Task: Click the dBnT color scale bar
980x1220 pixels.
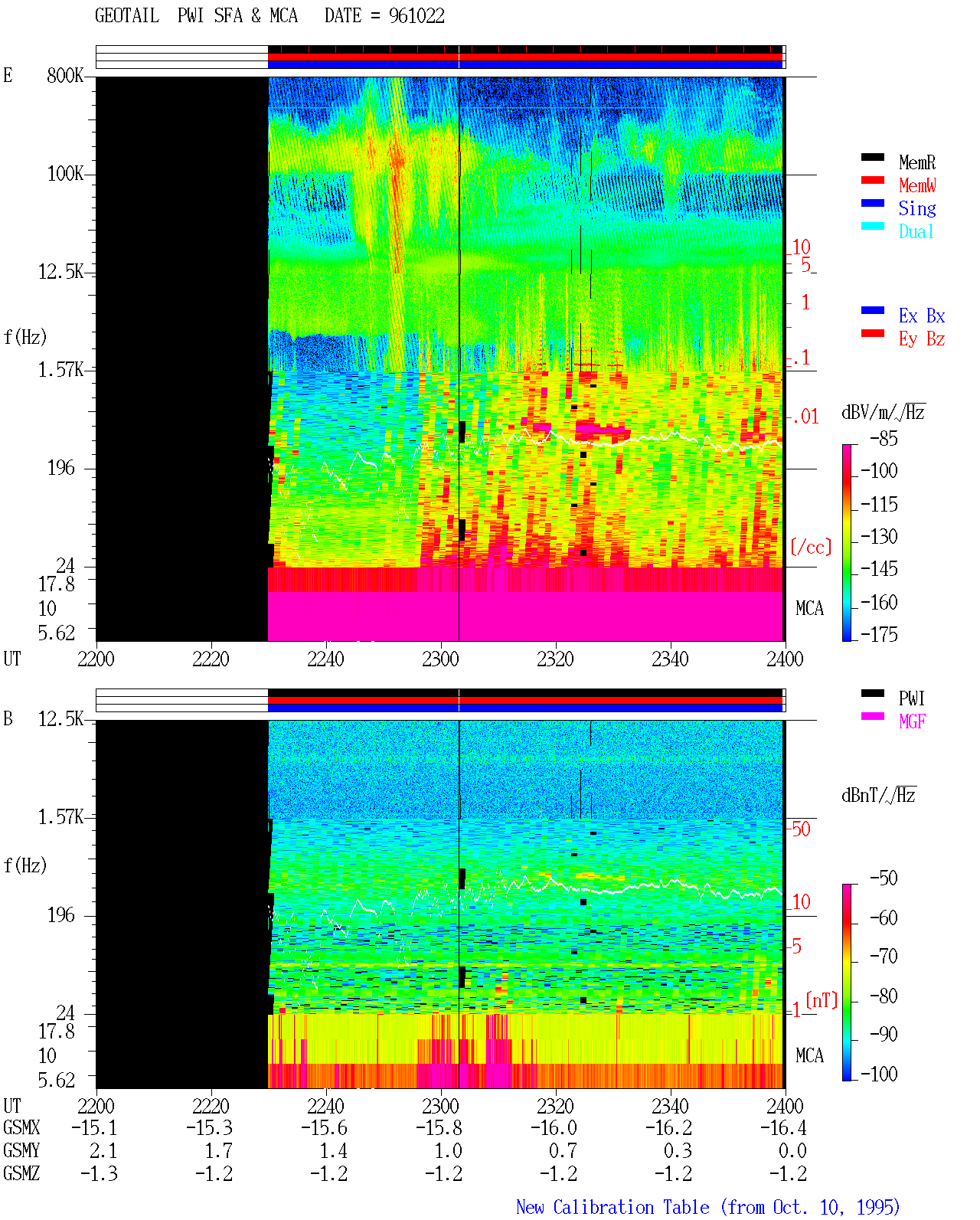Action: [846, 983]
